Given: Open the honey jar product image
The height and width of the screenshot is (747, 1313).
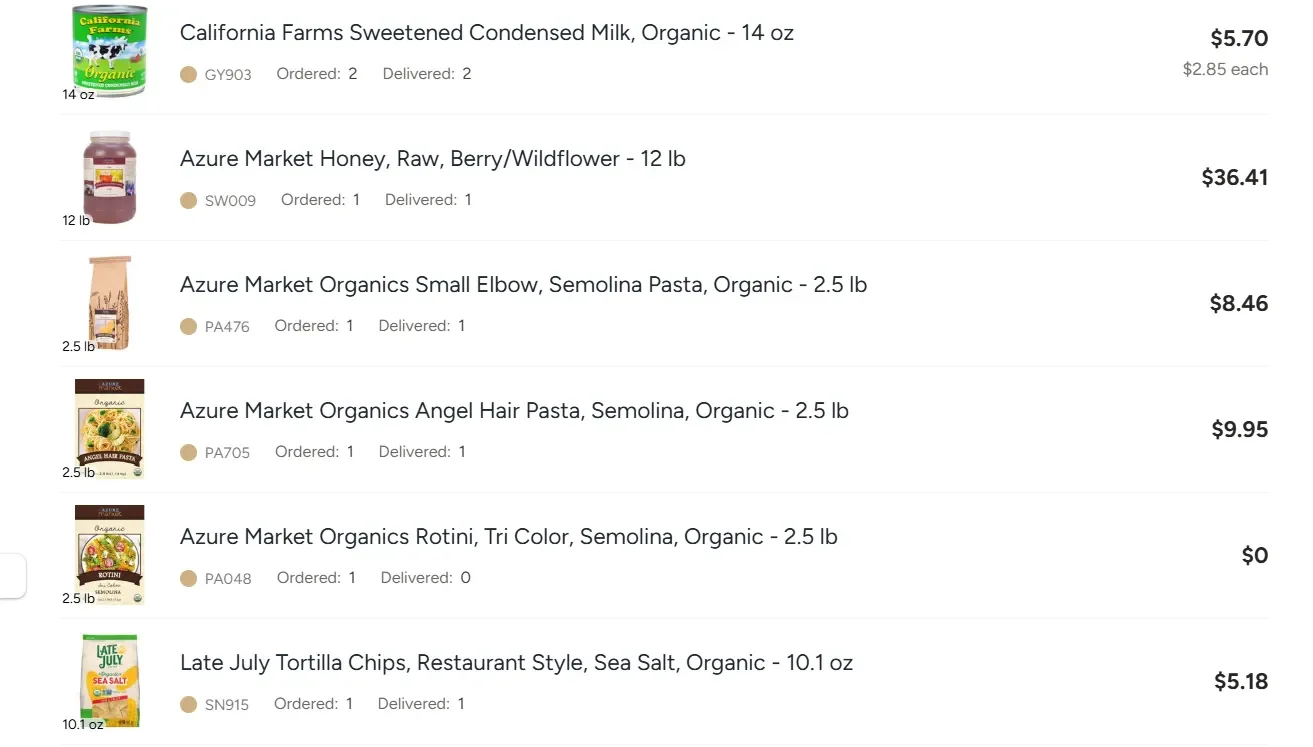Looking at the screenshot, I should click(110, 177).
